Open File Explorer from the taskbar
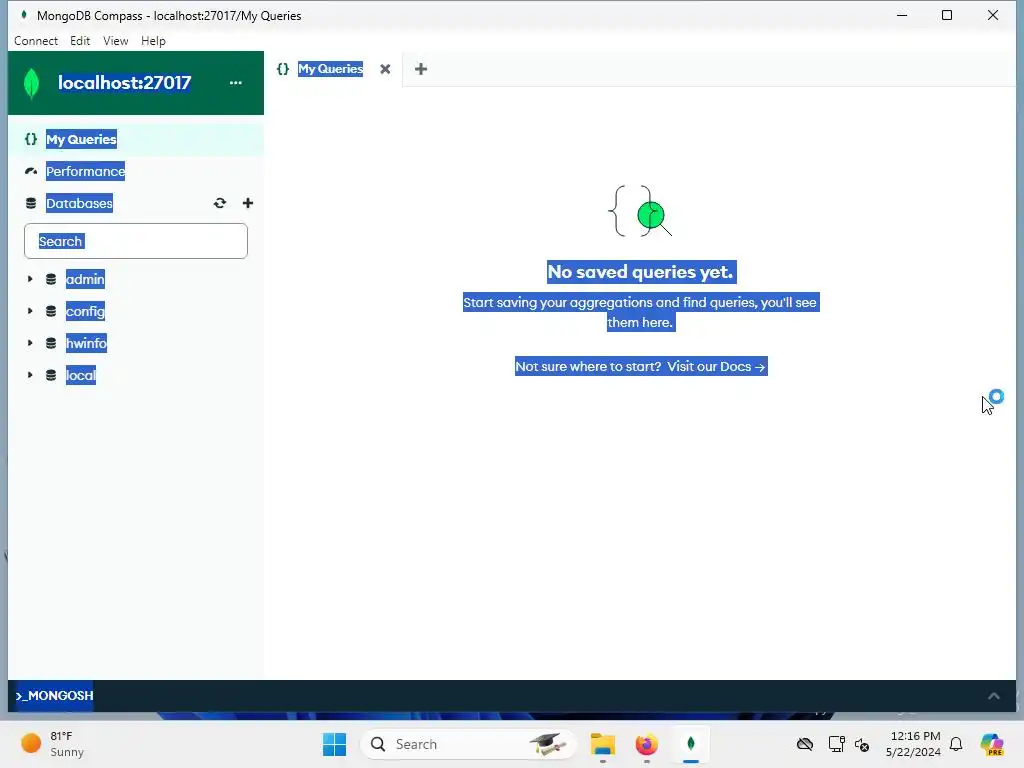The height and width of the screenshot is (768, 1024). [603, 744]
